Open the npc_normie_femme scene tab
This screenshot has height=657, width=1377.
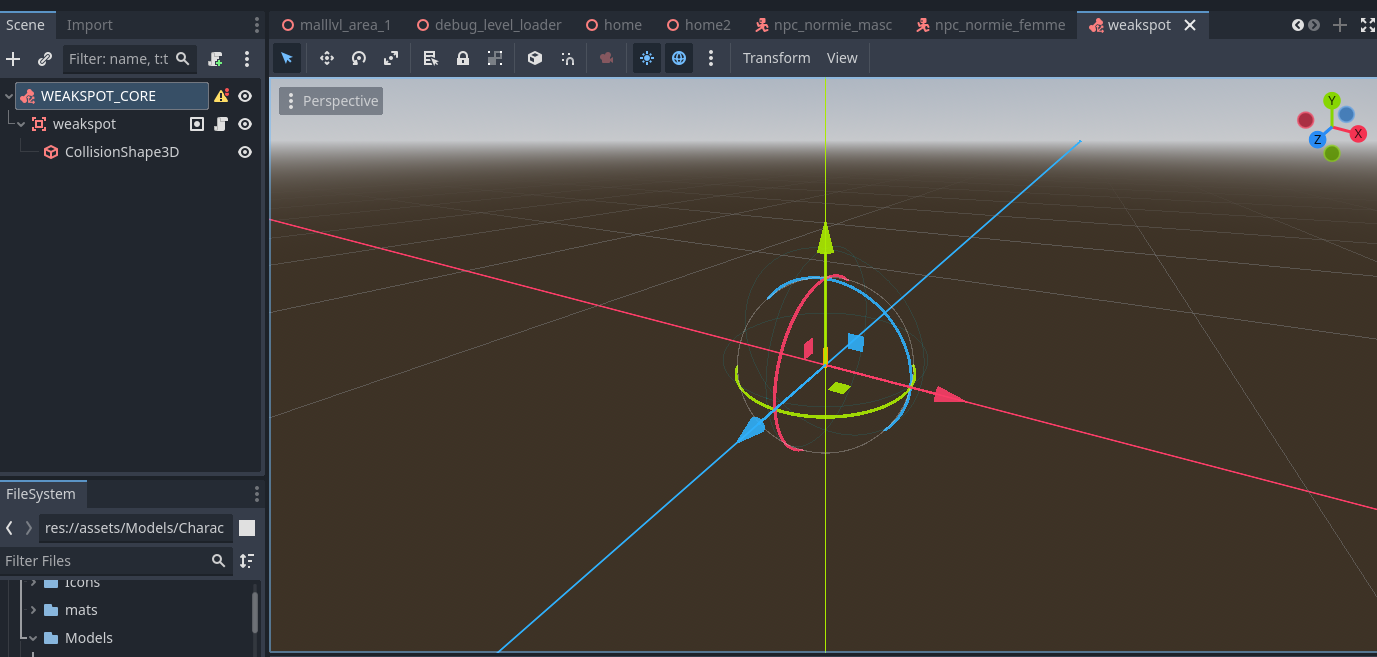click(x=993, y=25)
